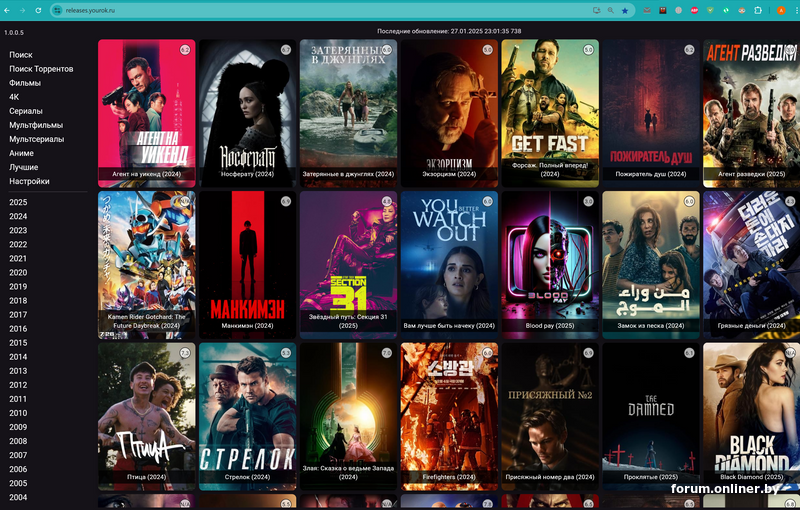Select the Мультсериалы category
The height and width of the screenshot is (510, 800).
click(37, 139)
